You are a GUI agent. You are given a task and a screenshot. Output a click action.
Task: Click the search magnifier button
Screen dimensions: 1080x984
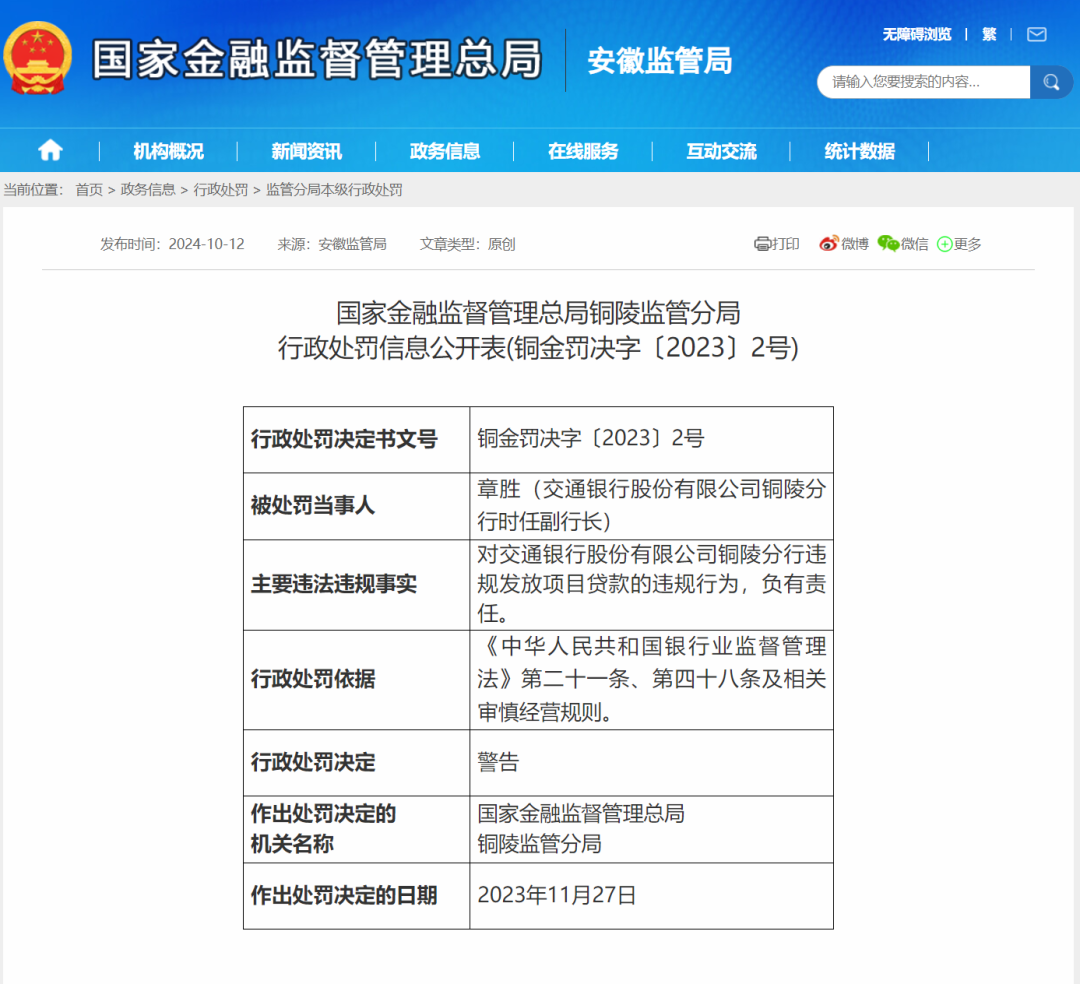1050,82
